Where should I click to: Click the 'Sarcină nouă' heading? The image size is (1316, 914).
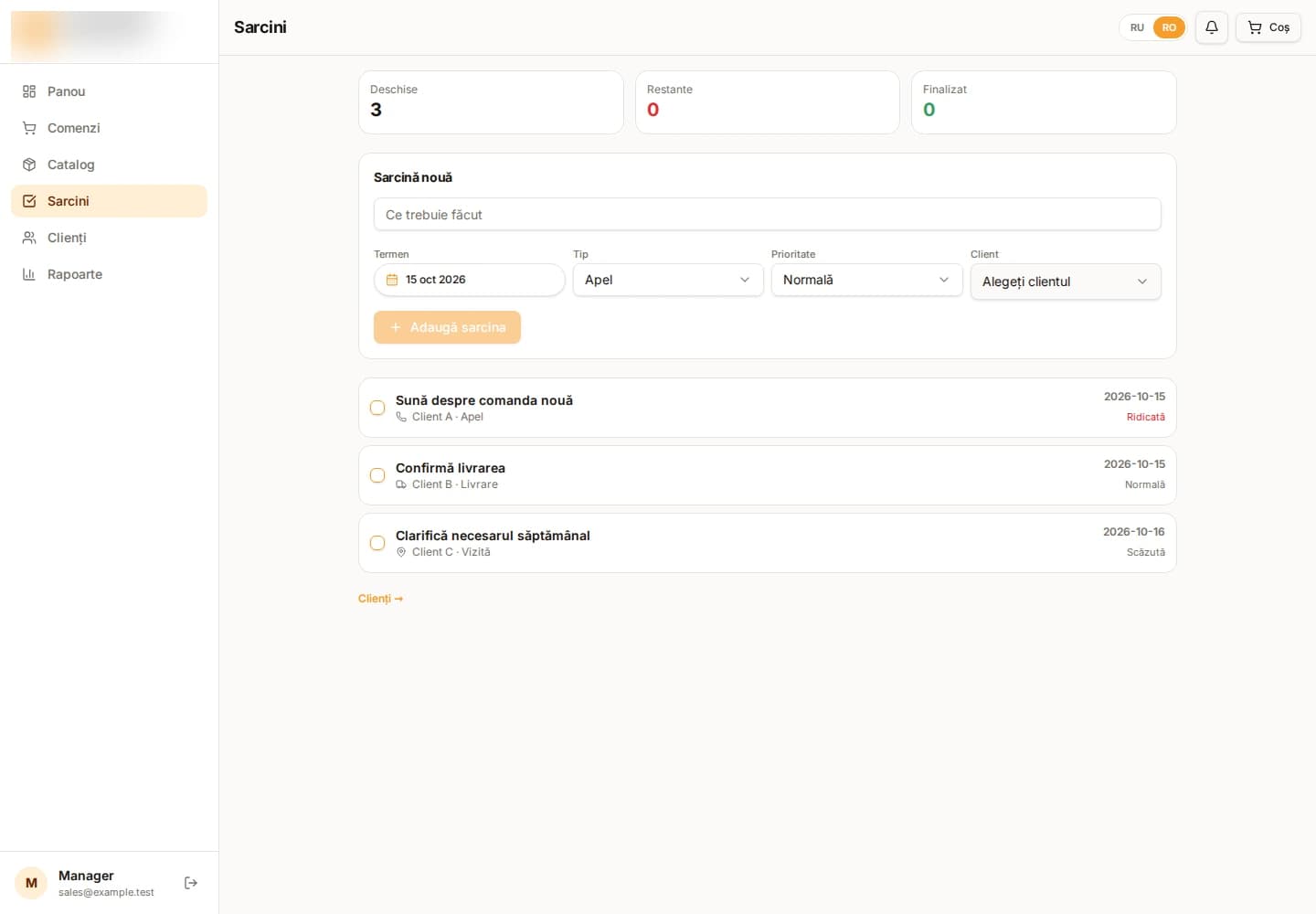413,177
